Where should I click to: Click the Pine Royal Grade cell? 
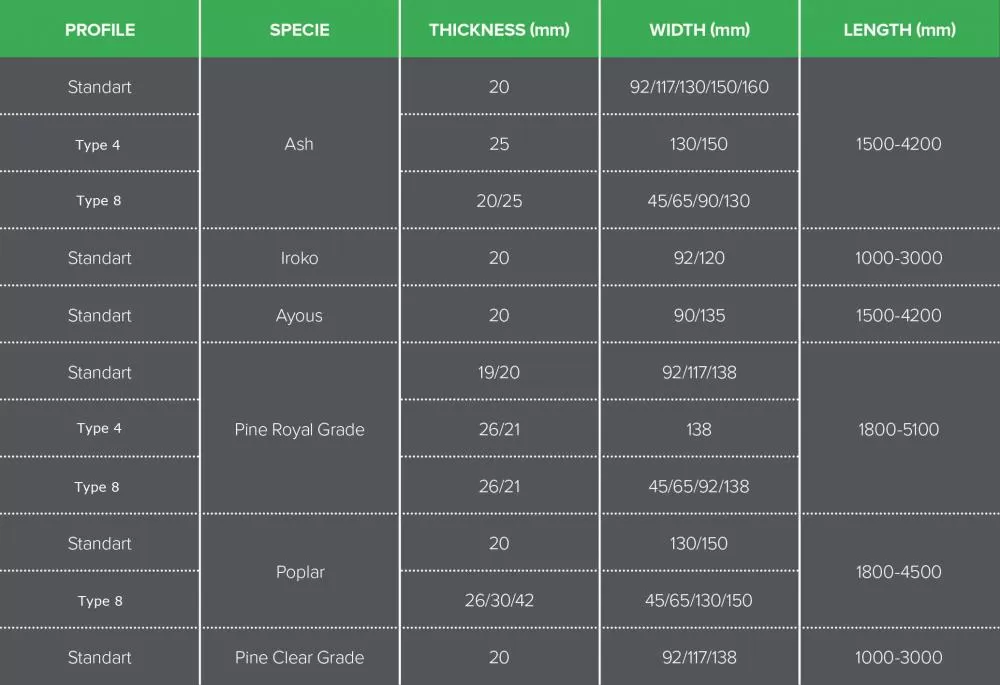click(299, 430)
